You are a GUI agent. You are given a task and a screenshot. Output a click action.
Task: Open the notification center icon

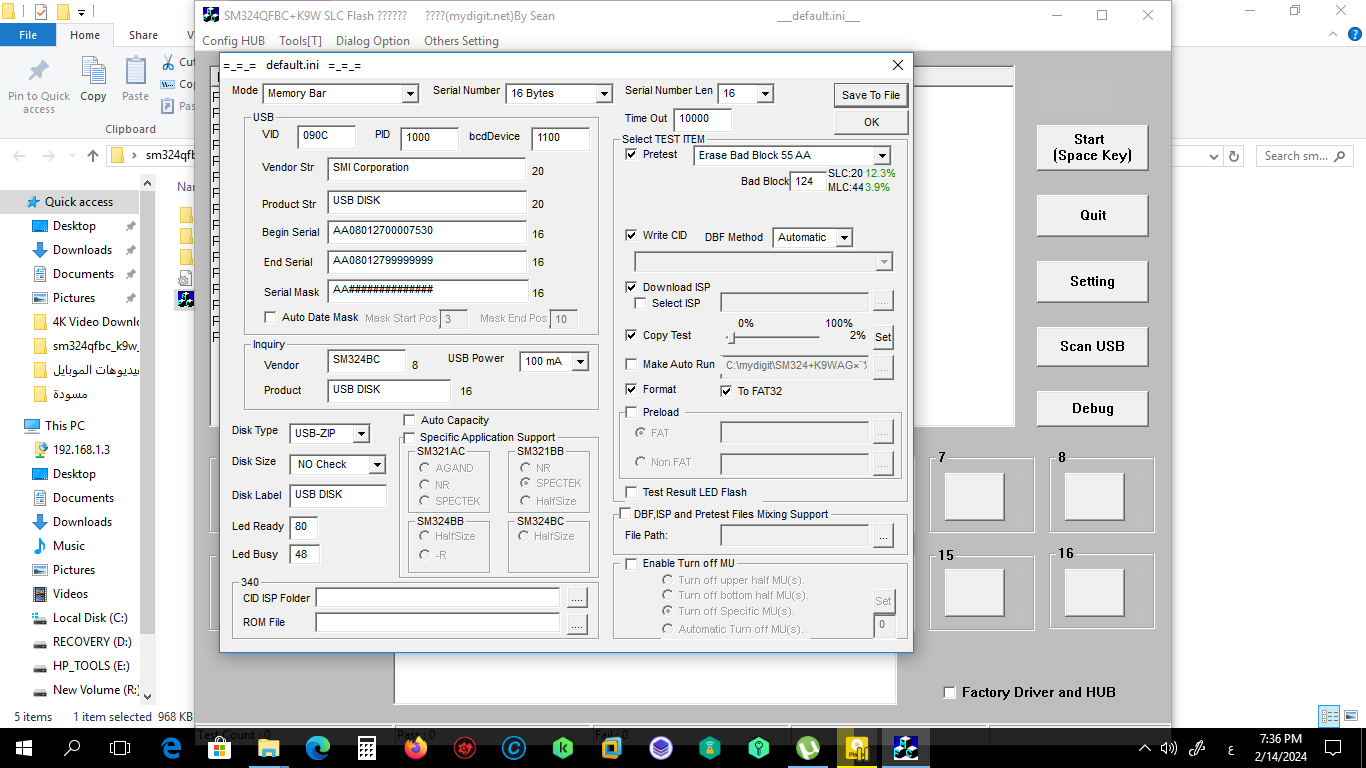(1332, 747)
